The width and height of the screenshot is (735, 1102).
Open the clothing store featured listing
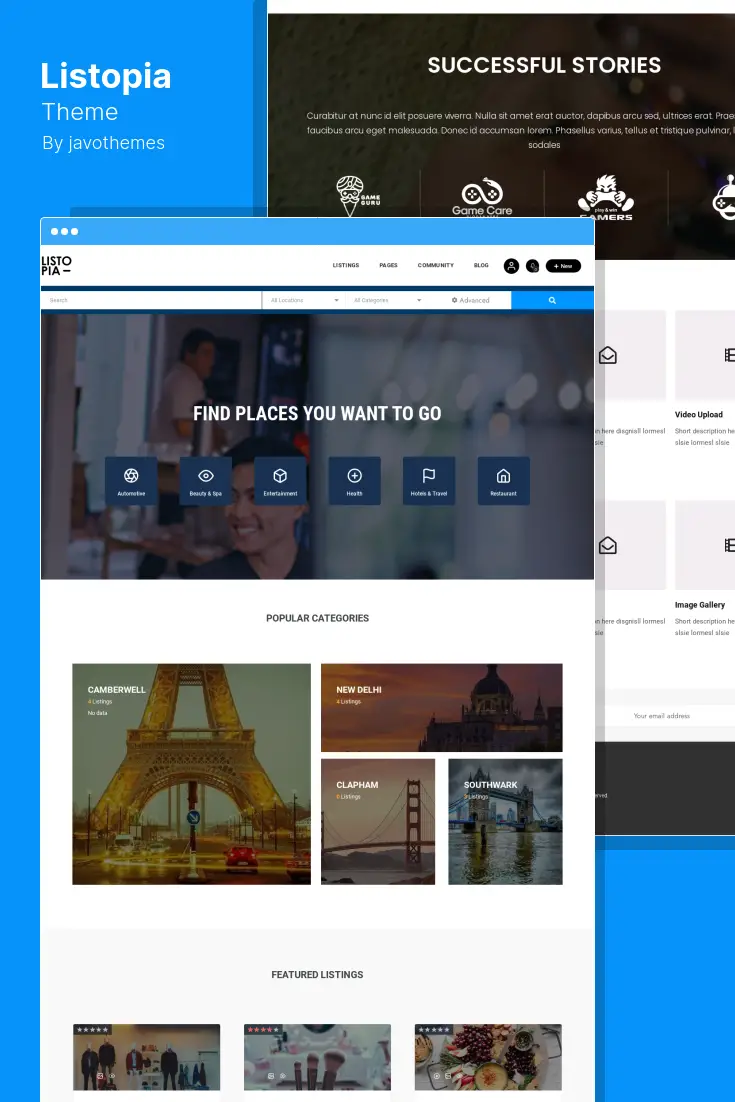[x=146, y=1057]
